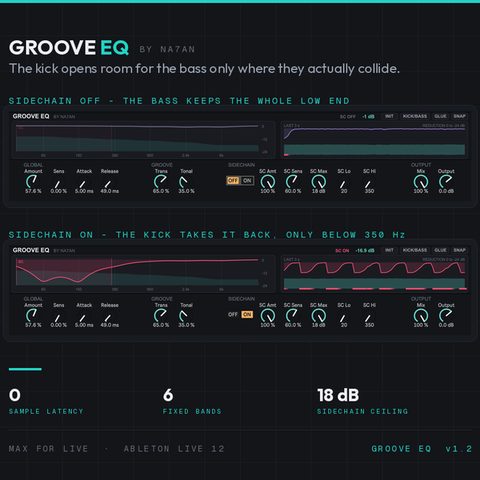This screenshot has height=480, width=480.
Task: Switch sidechain ON in Sidechain Off panel
Action: point(247,180)
